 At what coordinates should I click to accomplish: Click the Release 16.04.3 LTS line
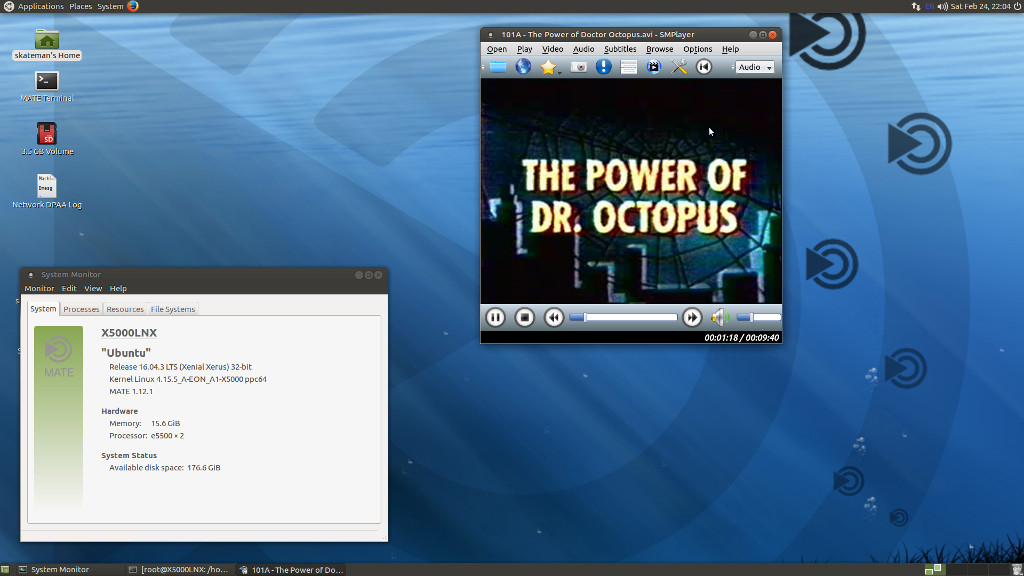[x=180, y=367]
